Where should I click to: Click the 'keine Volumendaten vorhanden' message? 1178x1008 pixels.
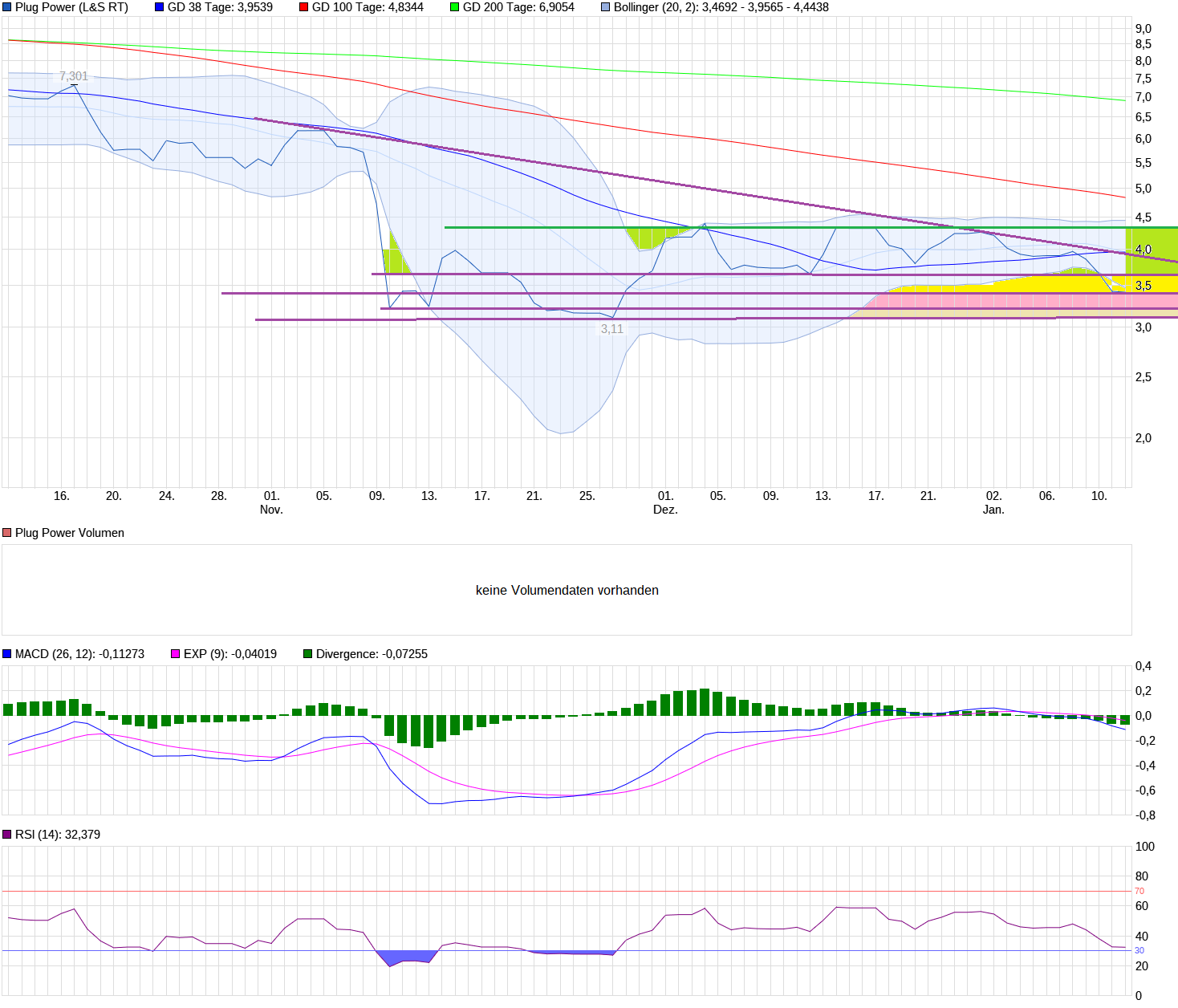tap(567, 590)
